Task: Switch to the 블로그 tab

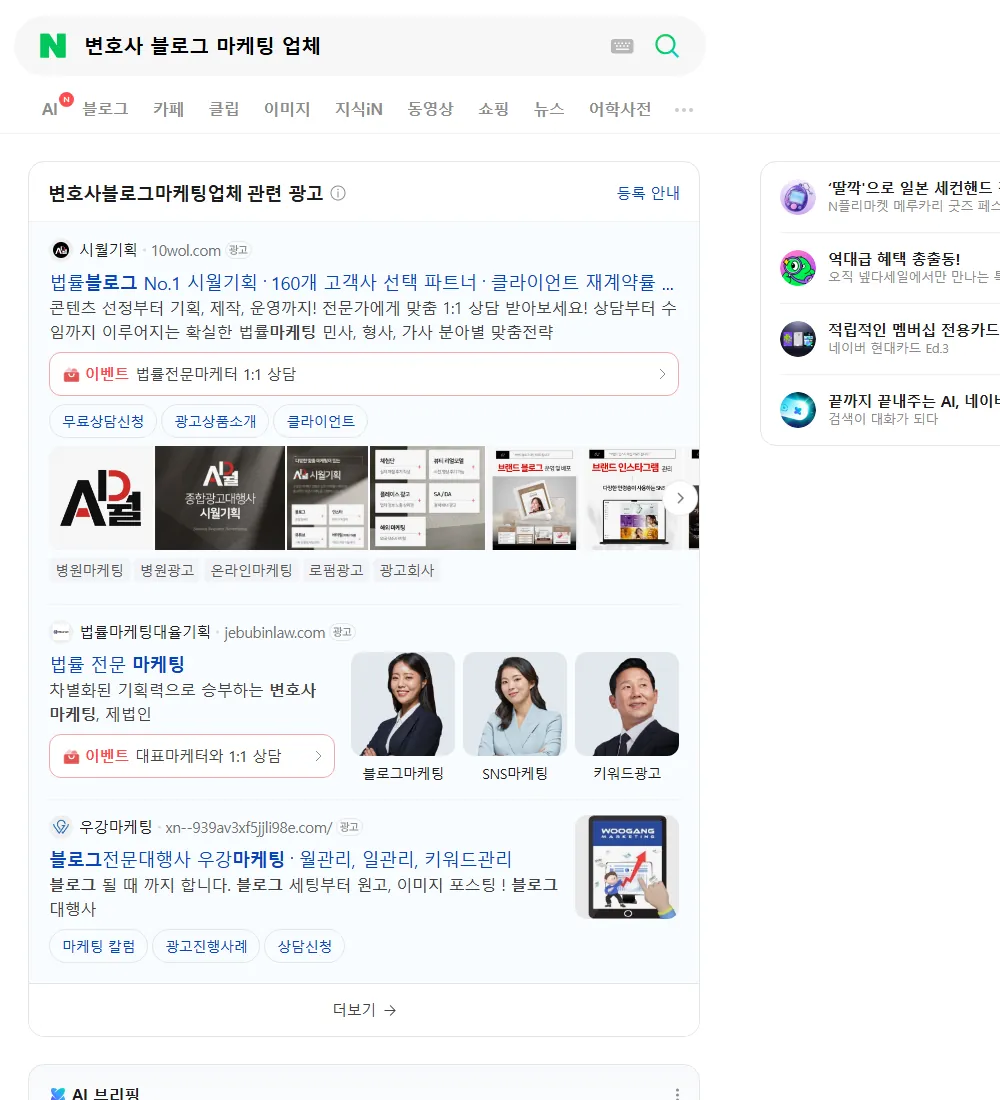Action: coord(105,109)
